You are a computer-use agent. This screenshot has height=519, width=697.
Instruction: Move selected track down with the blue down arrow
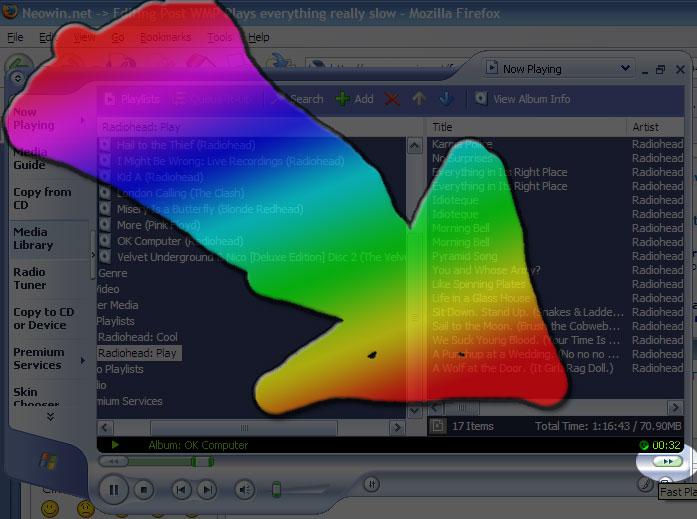(x=447, y=99)
